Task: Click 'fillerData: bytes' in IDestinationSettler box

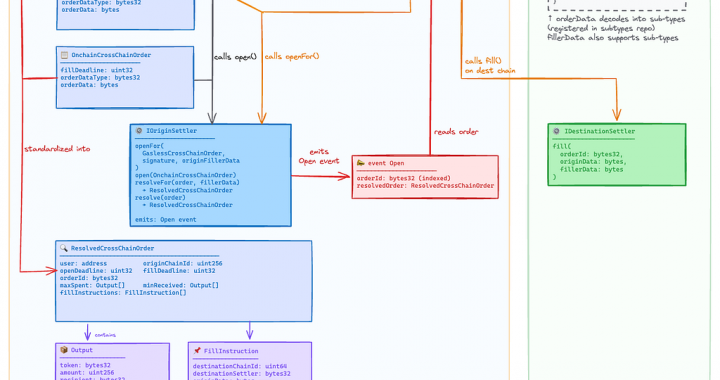Action: 591,170
